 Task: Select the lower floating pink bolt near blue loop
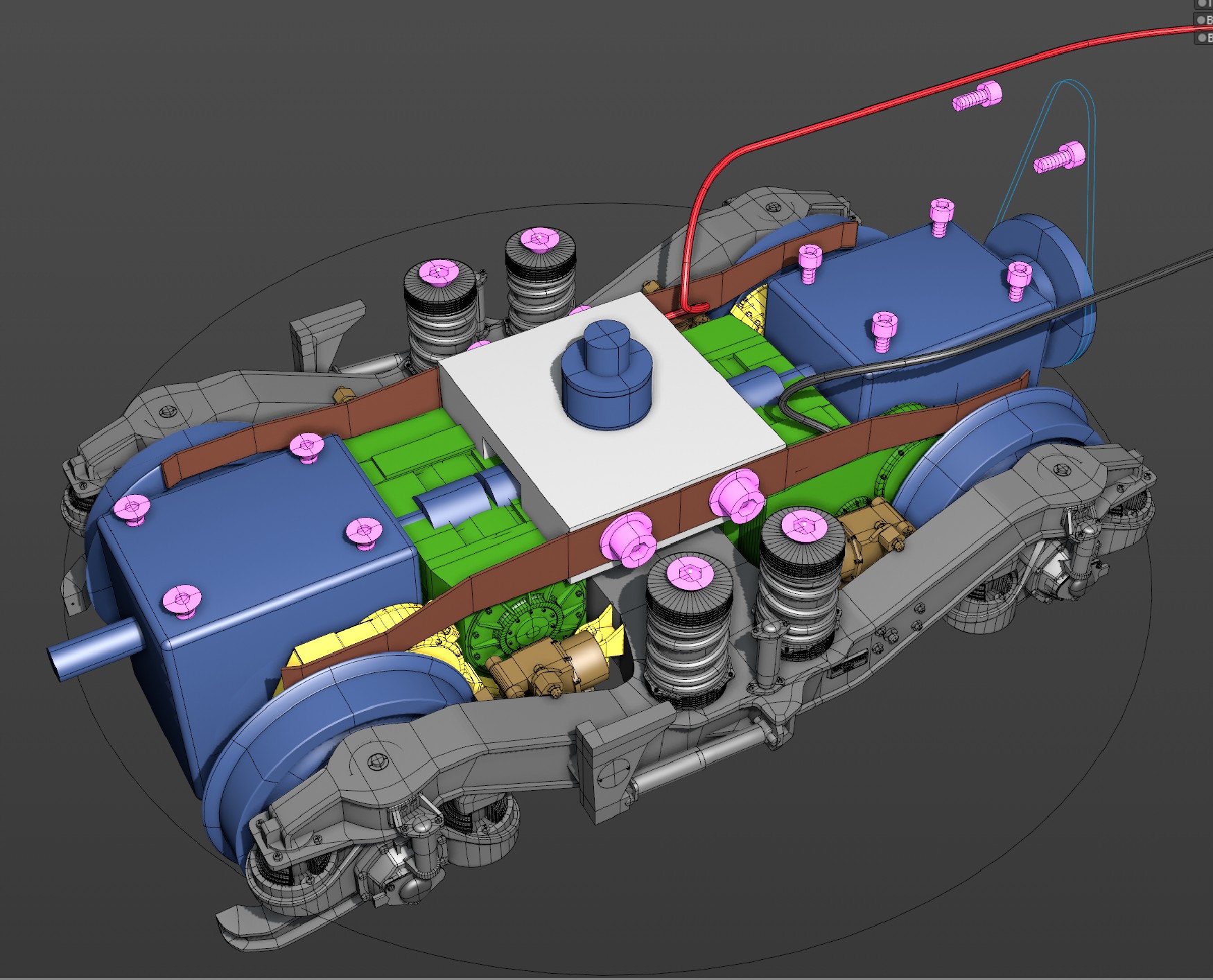click(1060, 158)
